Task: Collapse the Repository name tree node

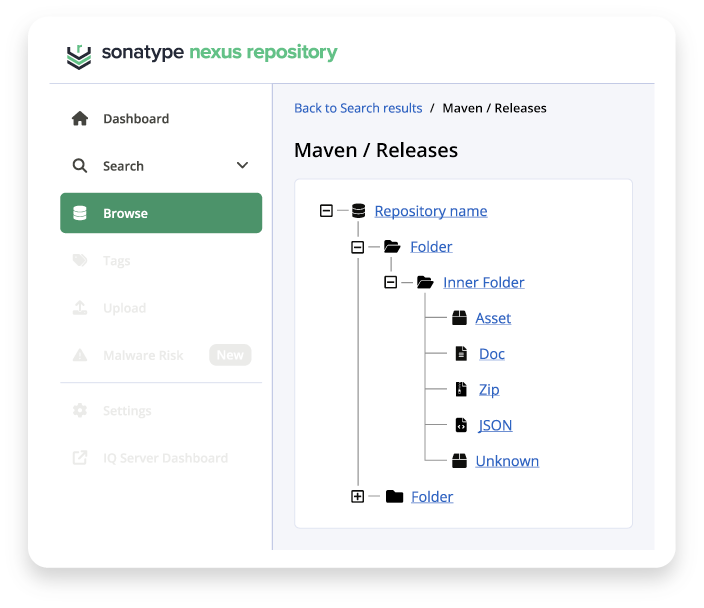Action: click(x=325, y=211)
